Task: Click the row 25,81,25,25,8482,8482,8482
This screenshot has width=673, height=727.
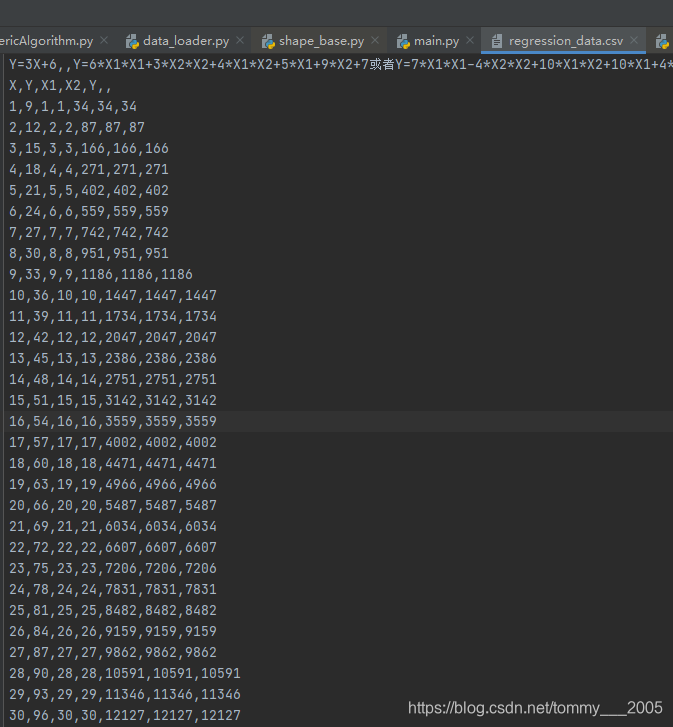Action: click(x=113, y=610)
